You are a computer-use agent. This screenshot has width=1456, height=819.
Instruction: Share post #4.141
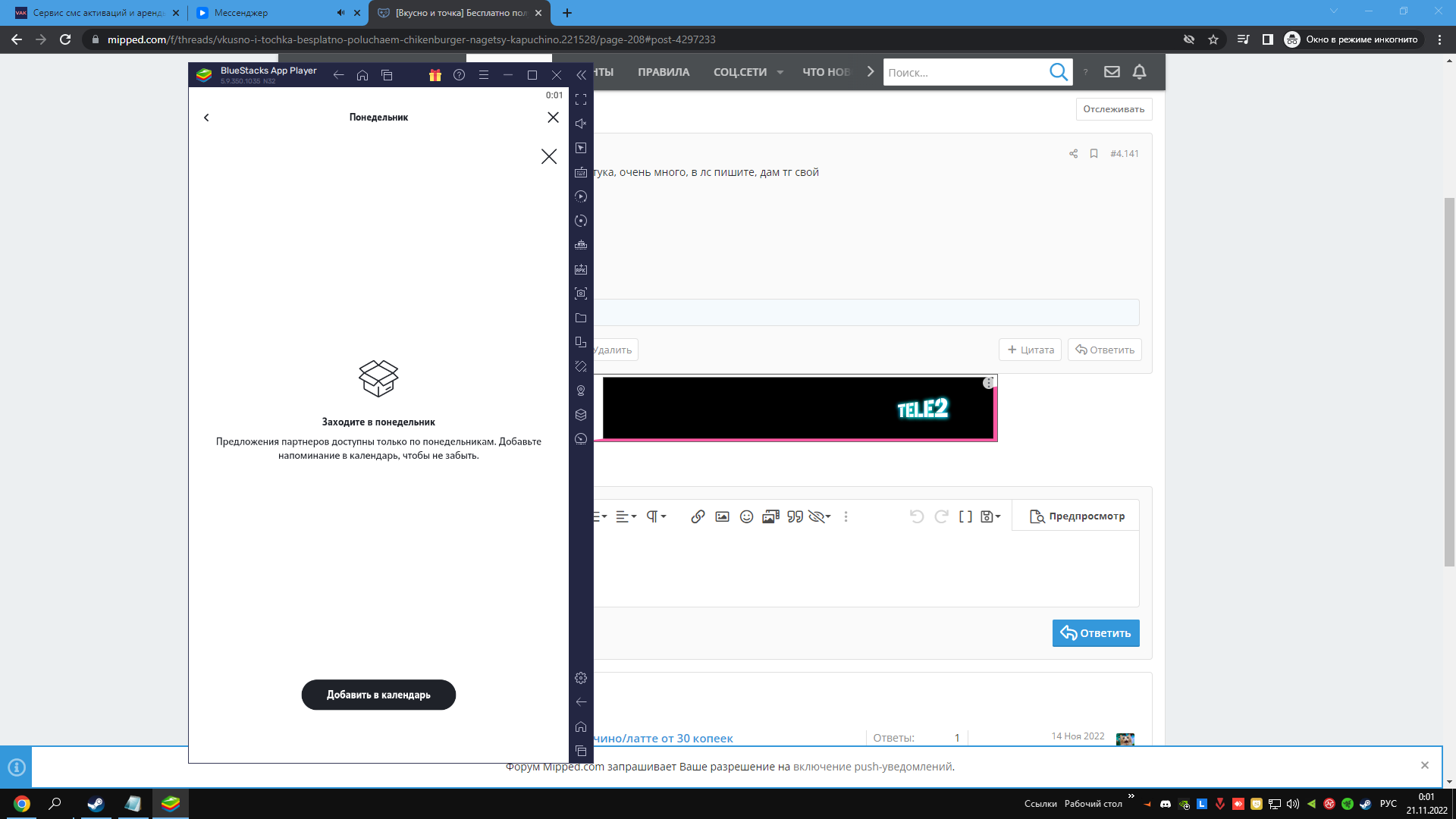[x=1073, y=154]
